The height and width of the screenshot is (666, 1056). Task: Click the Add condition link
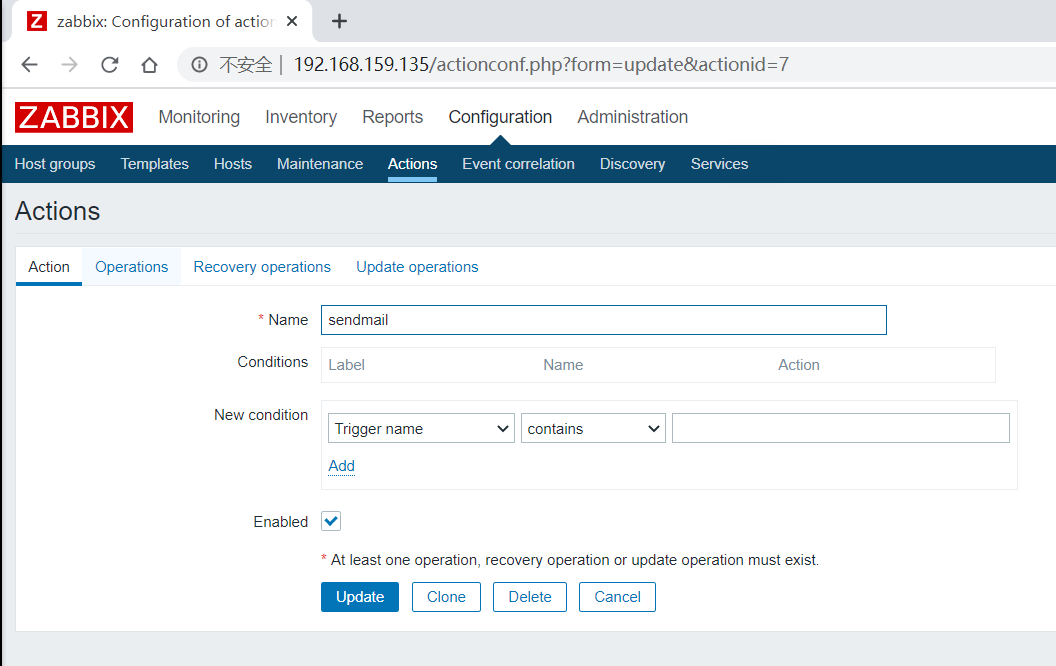point(341,466)
